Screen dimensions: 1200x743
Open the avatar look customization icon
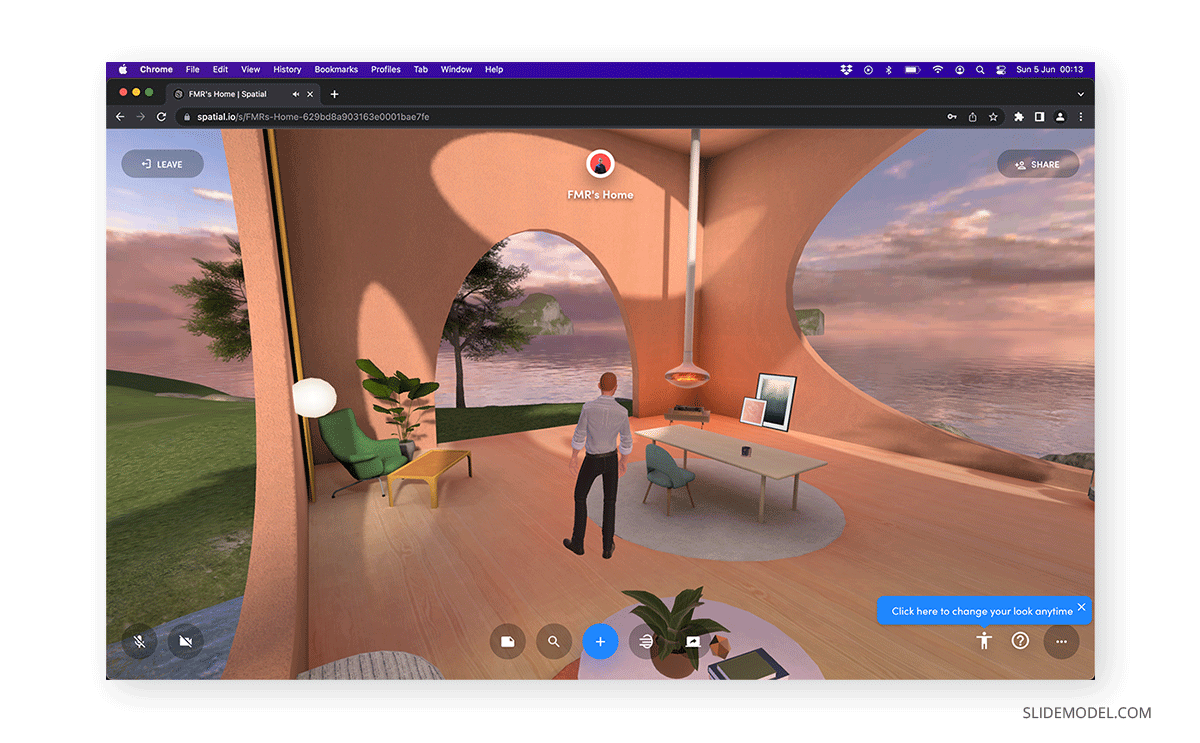point(984,641)
